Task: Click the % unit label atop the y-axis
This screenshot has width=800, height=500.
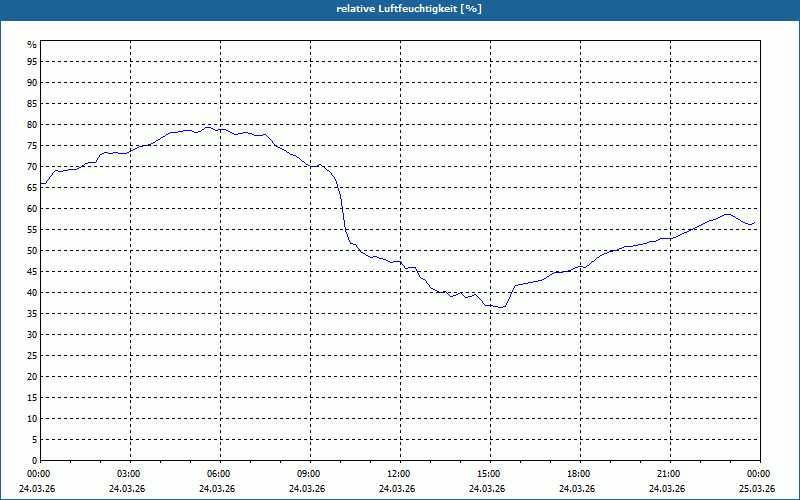Action: click(x=32, y=45)
